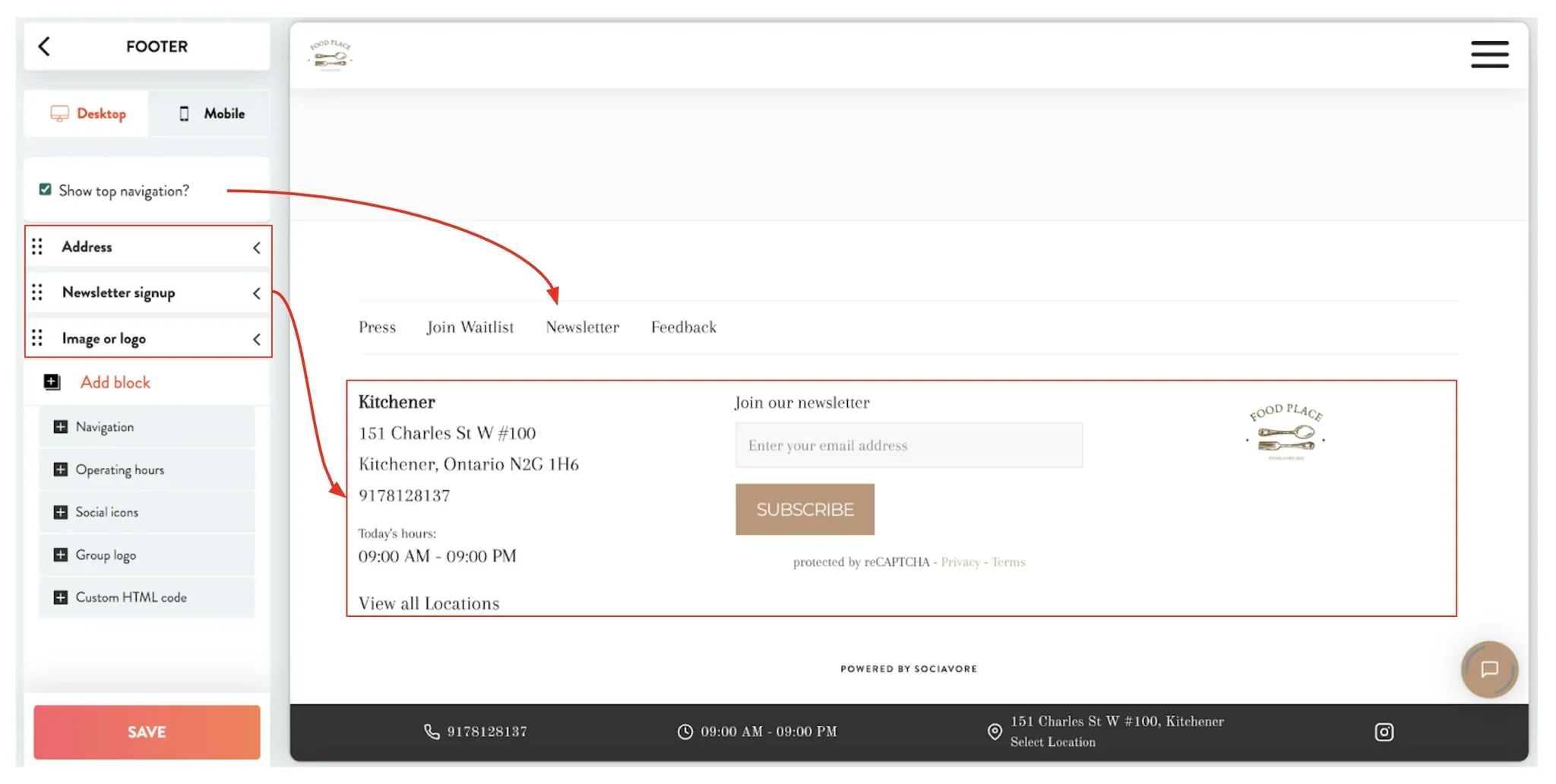
Task: Click the SUBSCRIBE button
Action: pyautogui.click(x=805, y=510)
